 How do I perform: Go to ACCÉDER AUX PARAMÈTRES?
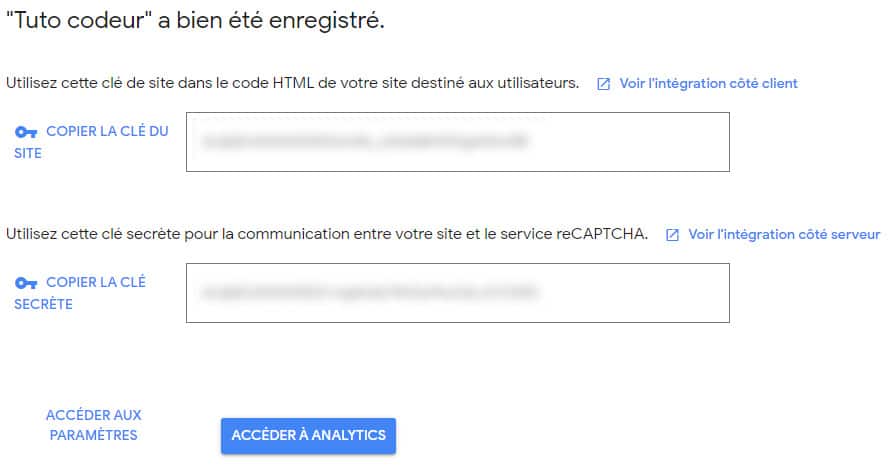click(93, 425)
